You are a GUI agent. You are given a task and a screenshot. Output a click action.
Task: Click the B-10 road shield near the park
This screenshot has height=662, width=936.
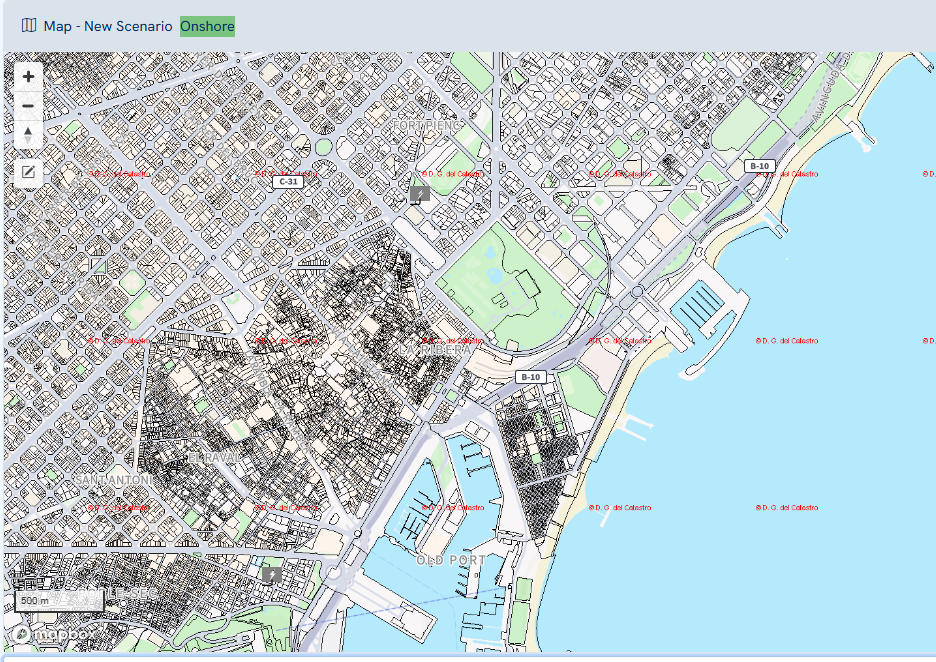530,377
